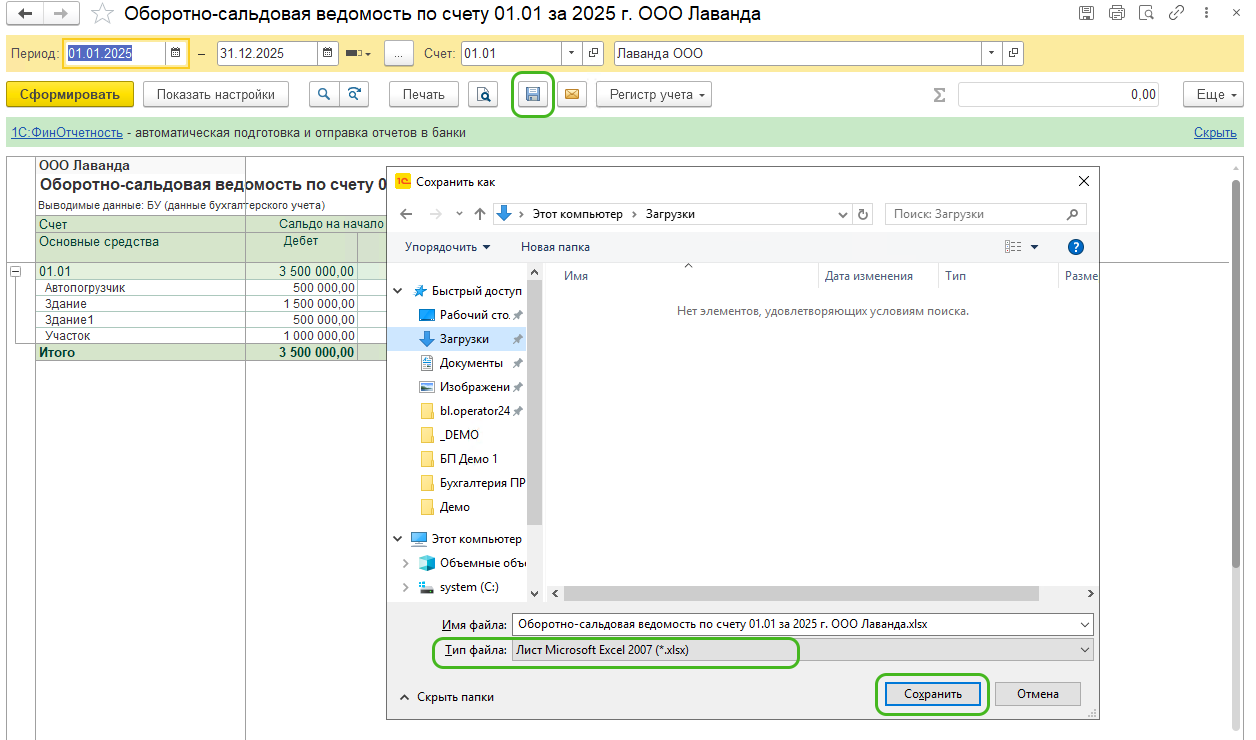Open the Еще menu
Image resolution: width=1256 pixels, height=740 pixels.
pyautogui.click(x=1213, y=95)
